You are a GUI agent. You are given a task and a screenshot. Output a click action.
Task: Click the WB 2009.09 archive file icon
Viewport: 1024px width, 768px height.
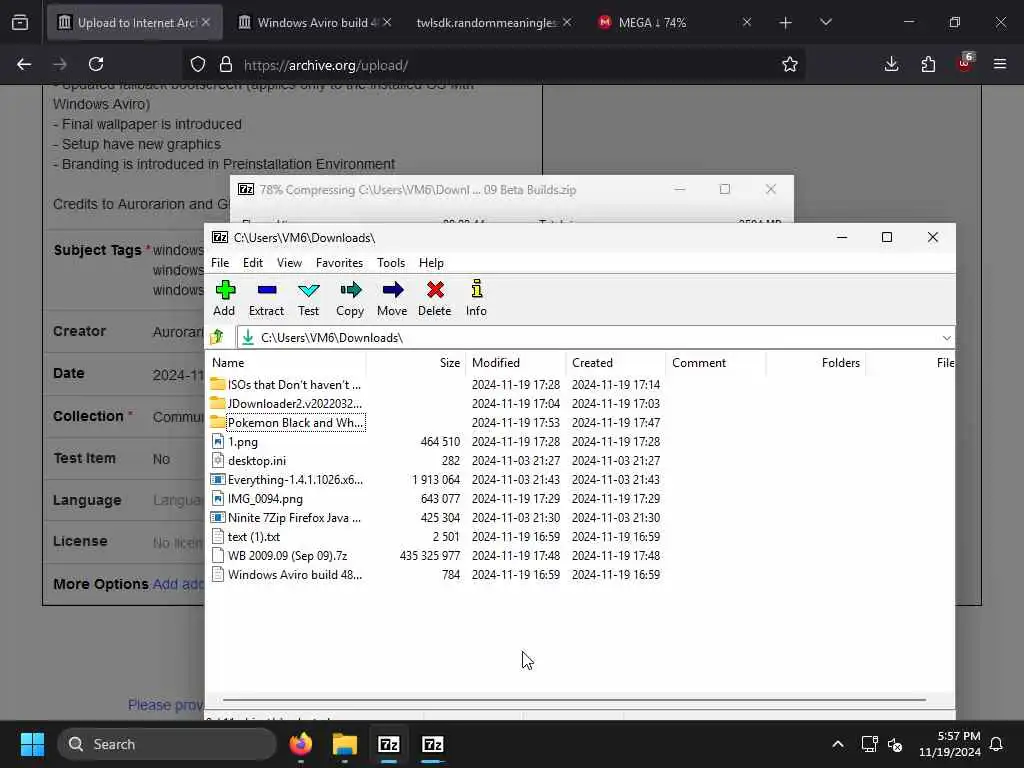point(218,555)
